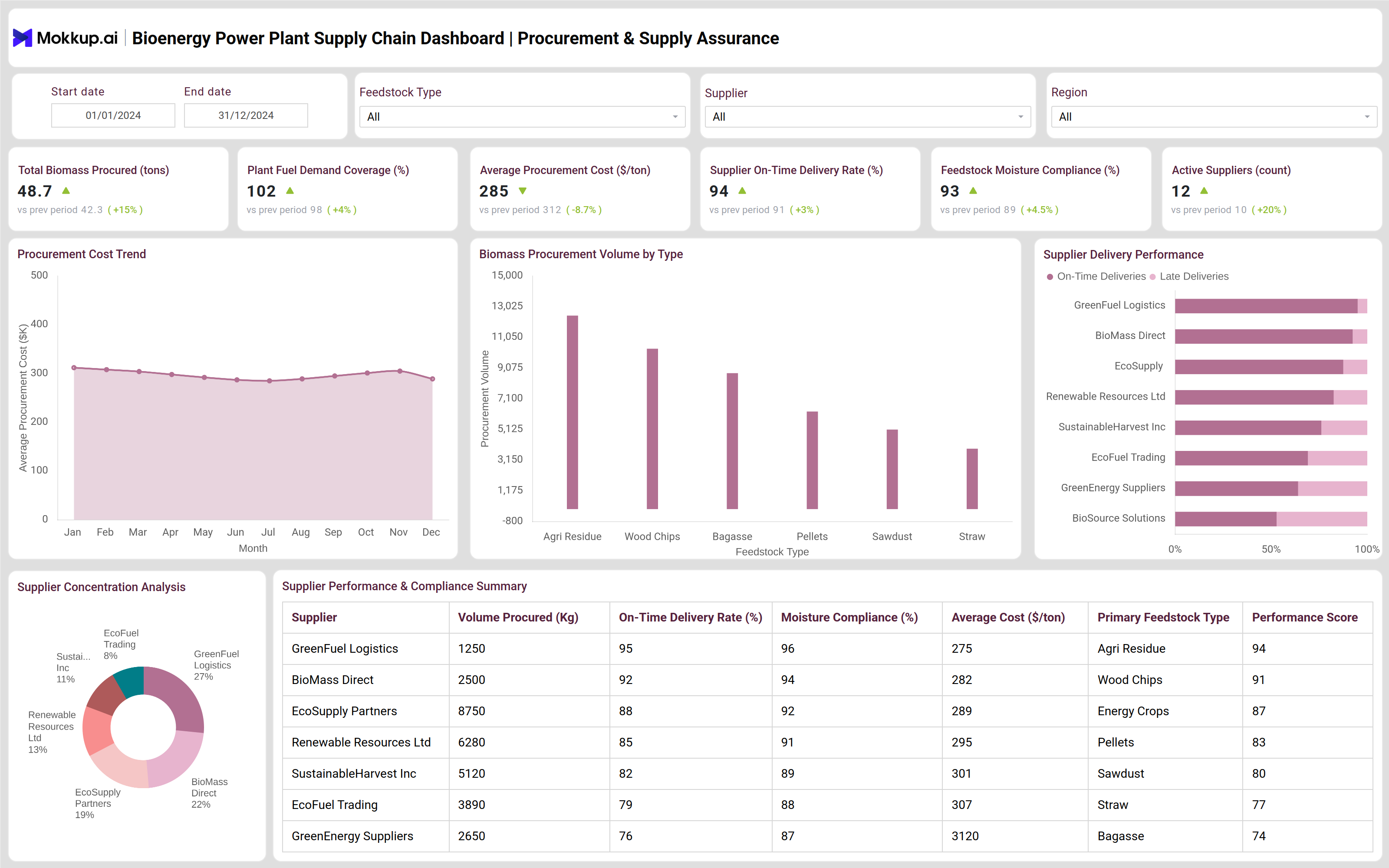Click the BioSource Solutions delivery bar

1225,519
